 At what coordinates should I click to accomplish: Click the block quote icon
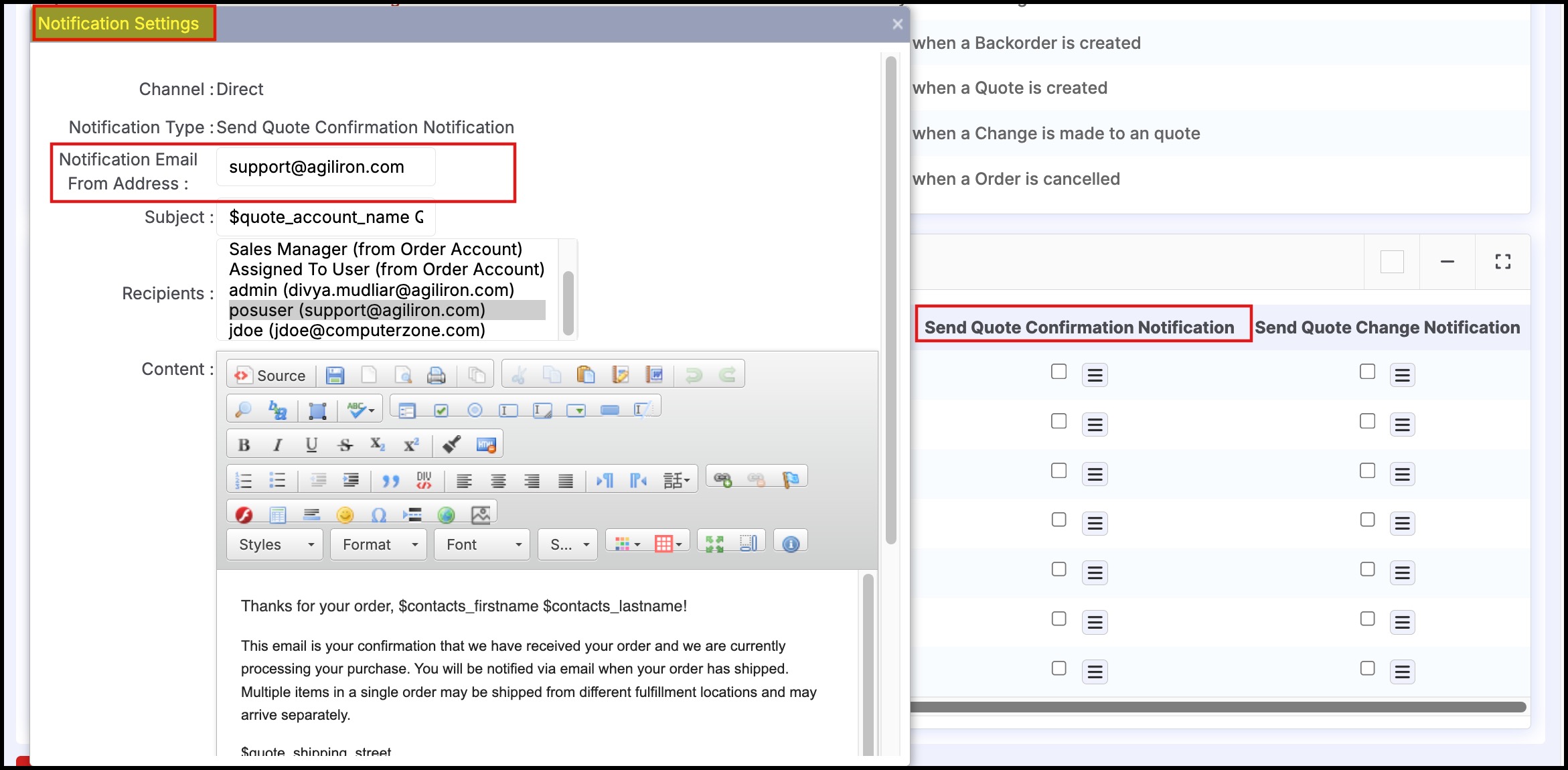point(390,480)
